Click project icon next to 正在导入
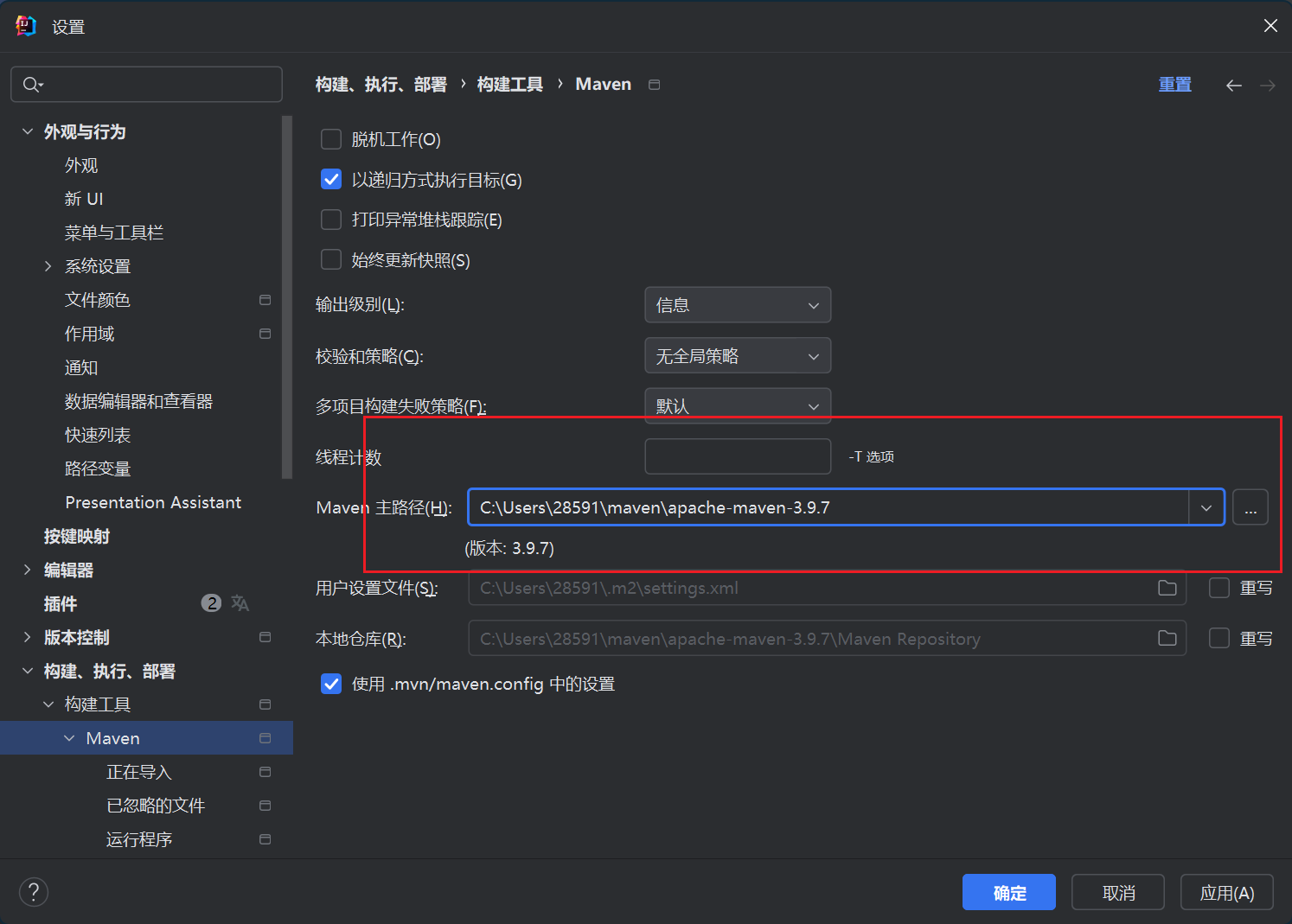Viewport: 1292px width, 924px height. click(x=265, y=772)
